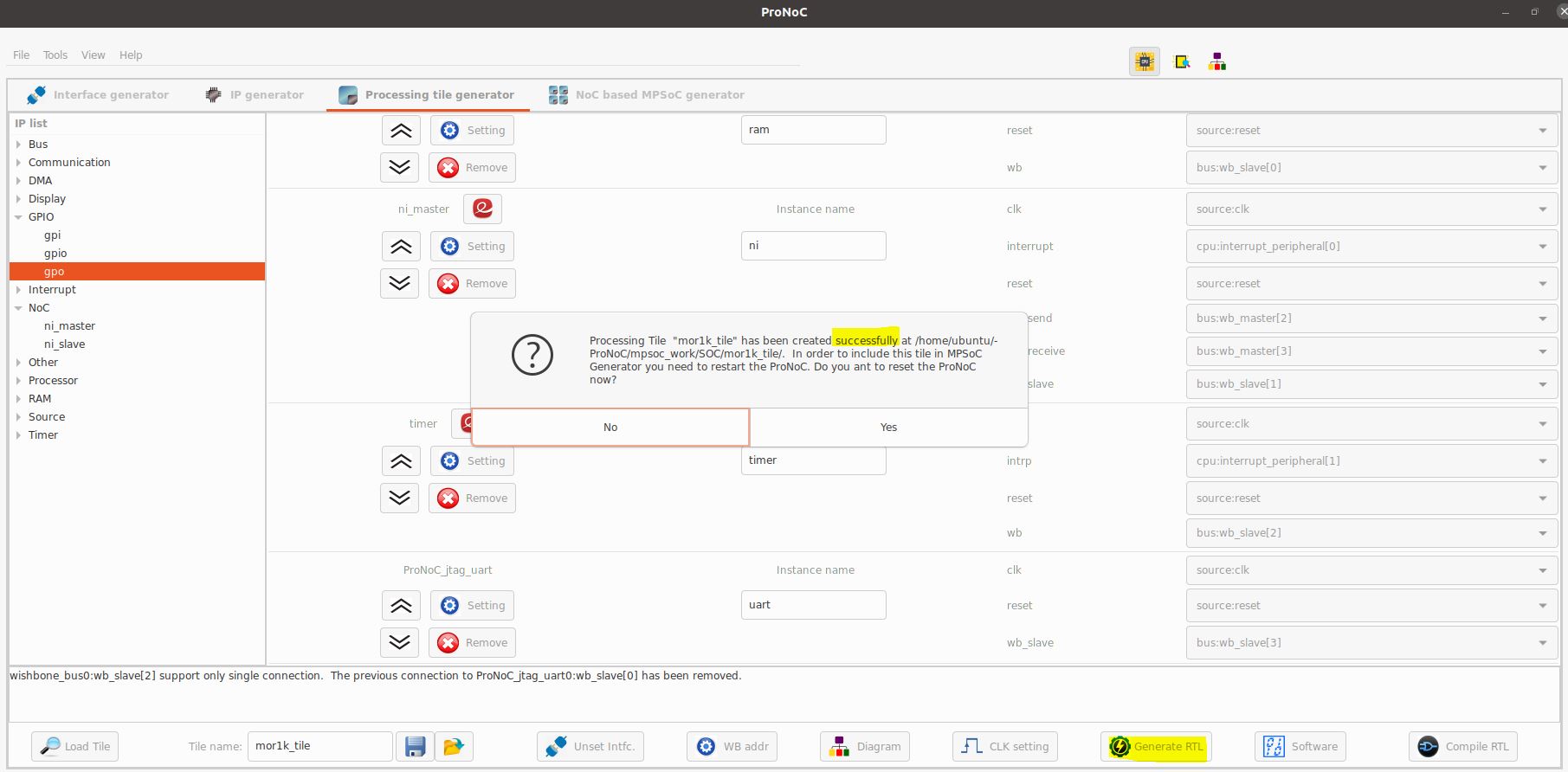The image size is (1568, 772).
Task: Expand the Bus category in IP list
Action: [18, 145]
